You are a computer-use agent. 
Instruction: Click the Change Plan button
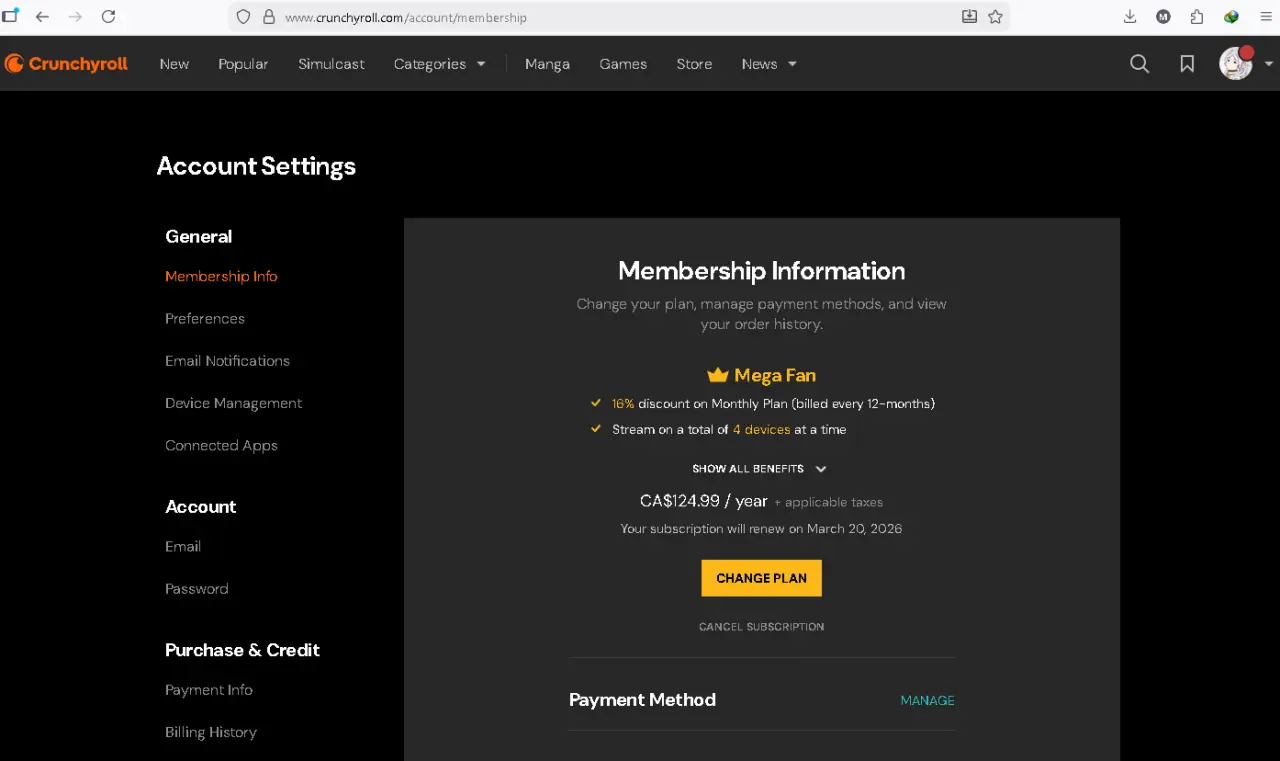point(761,578)
